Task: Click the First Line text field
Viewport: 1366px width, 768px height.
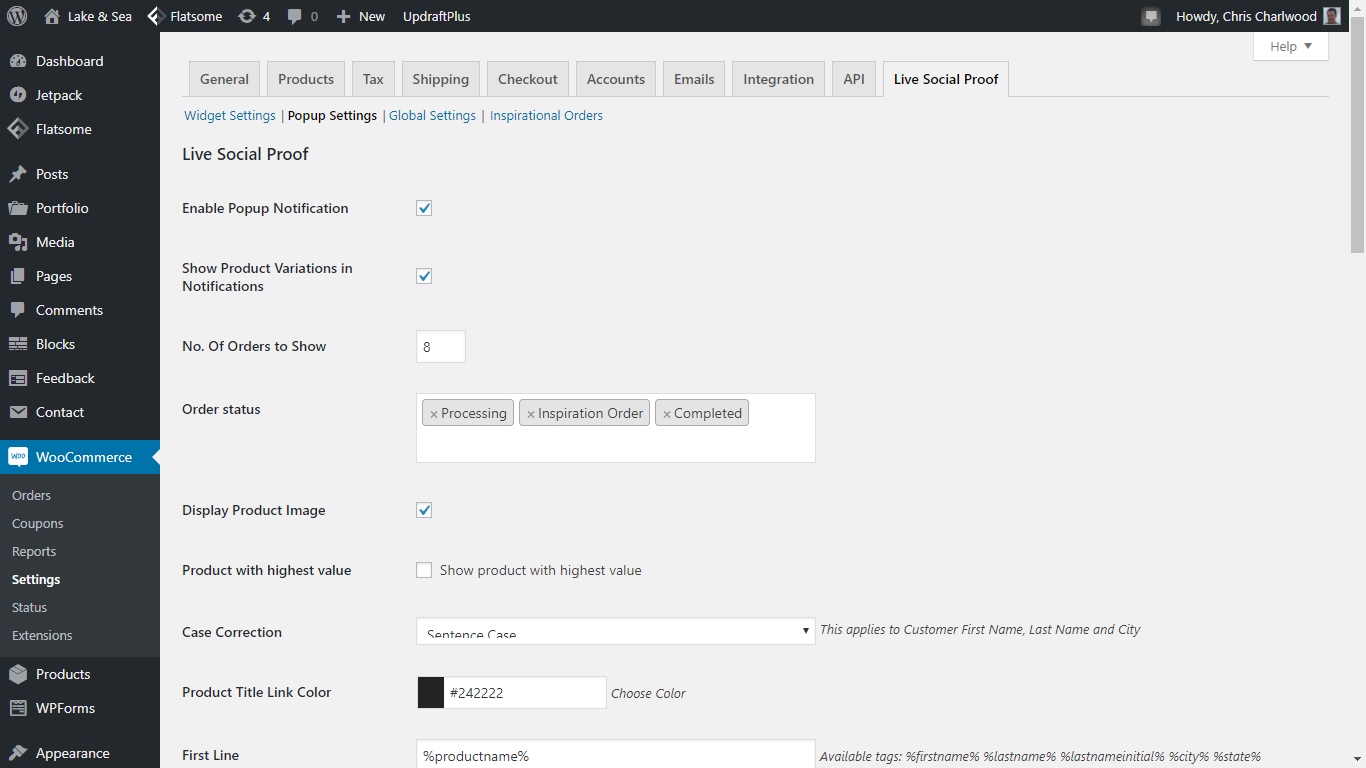Action: click(615, 755)
